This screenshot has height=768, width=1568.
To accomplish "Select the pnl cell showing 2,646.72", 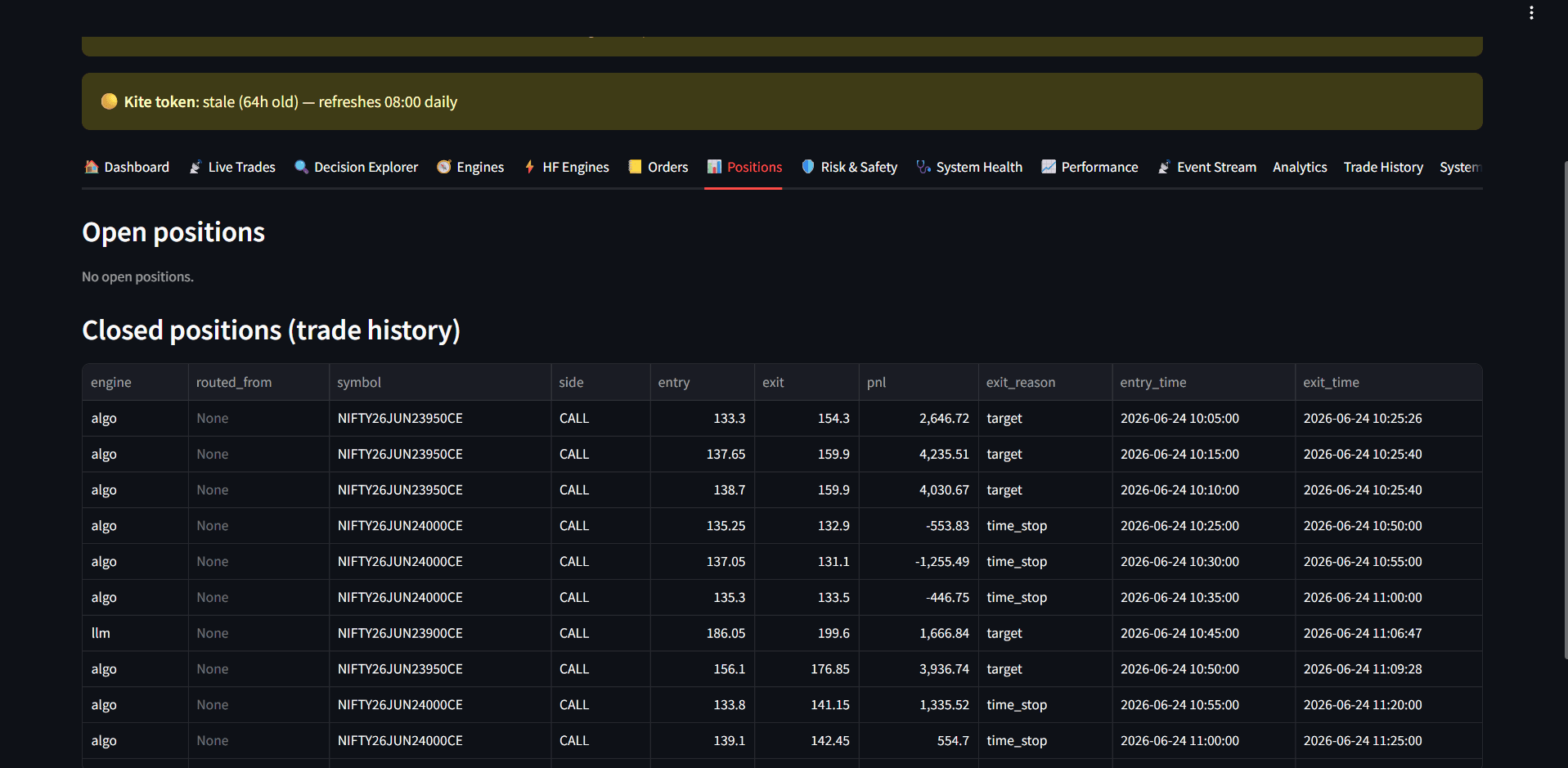I will [918, 418].
